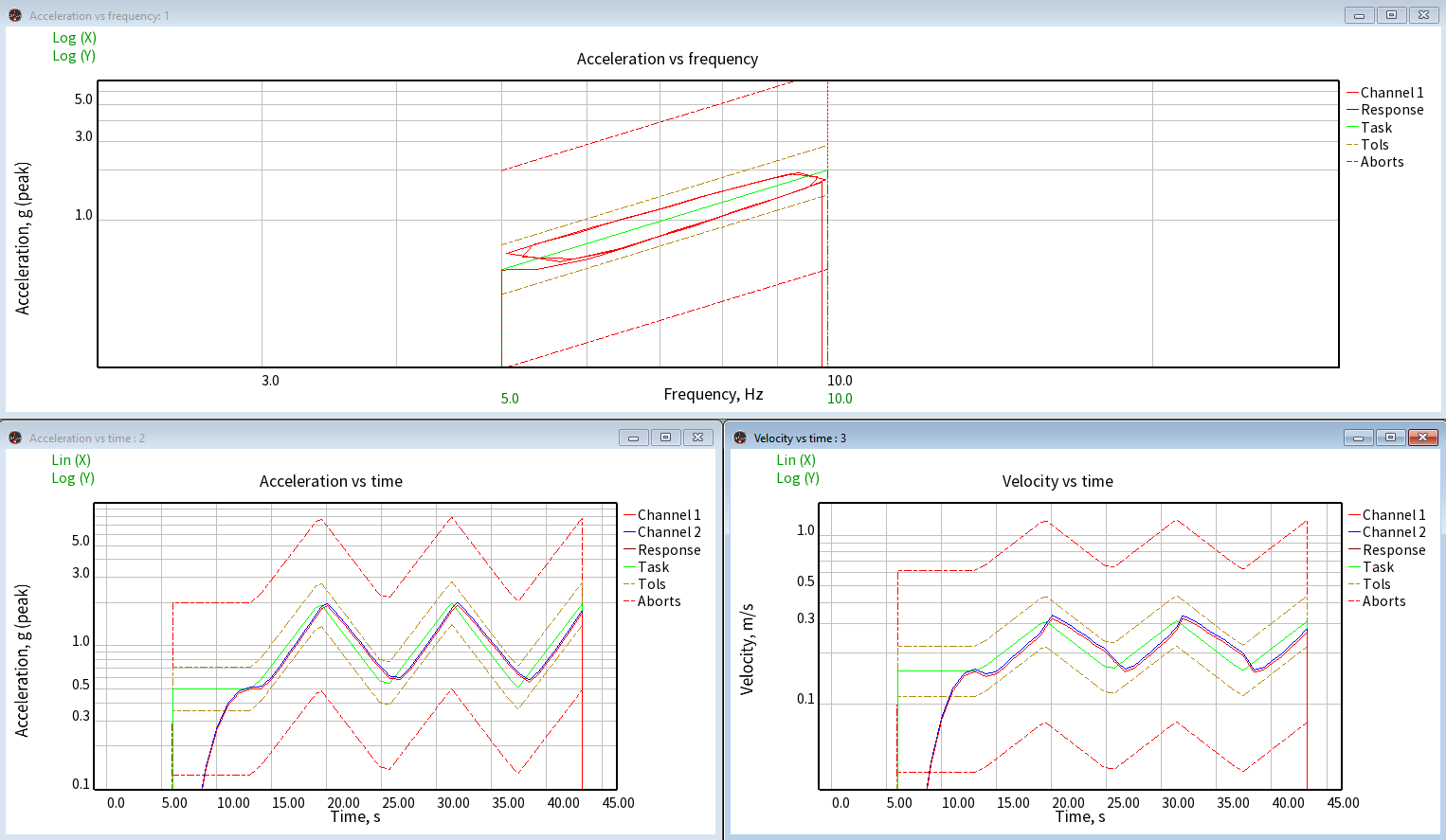Select Response legend in Velocity vs time
This screenshot has height=840, width=1446.
(x=1387, y=550)
